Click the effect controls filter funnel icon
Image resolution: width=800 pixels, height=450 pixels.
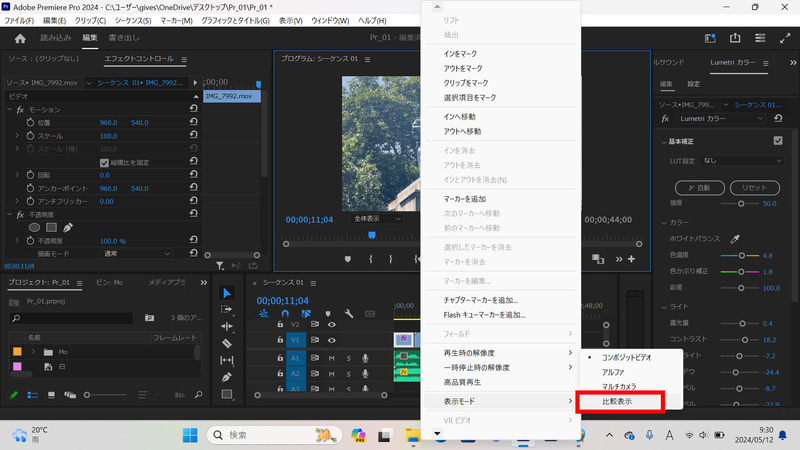(x=219, y=266)
